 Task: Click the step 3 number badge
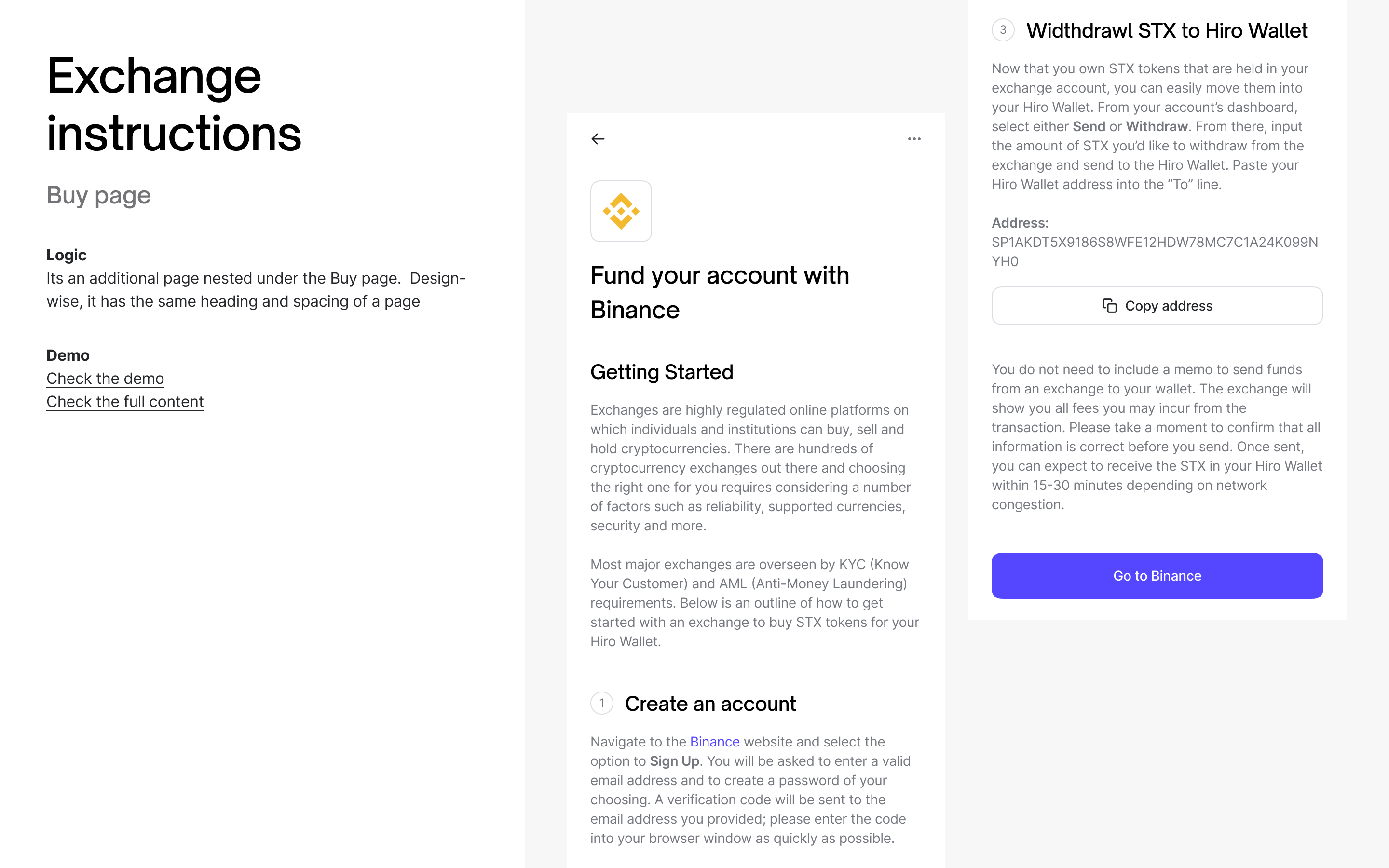point(1003,30)
